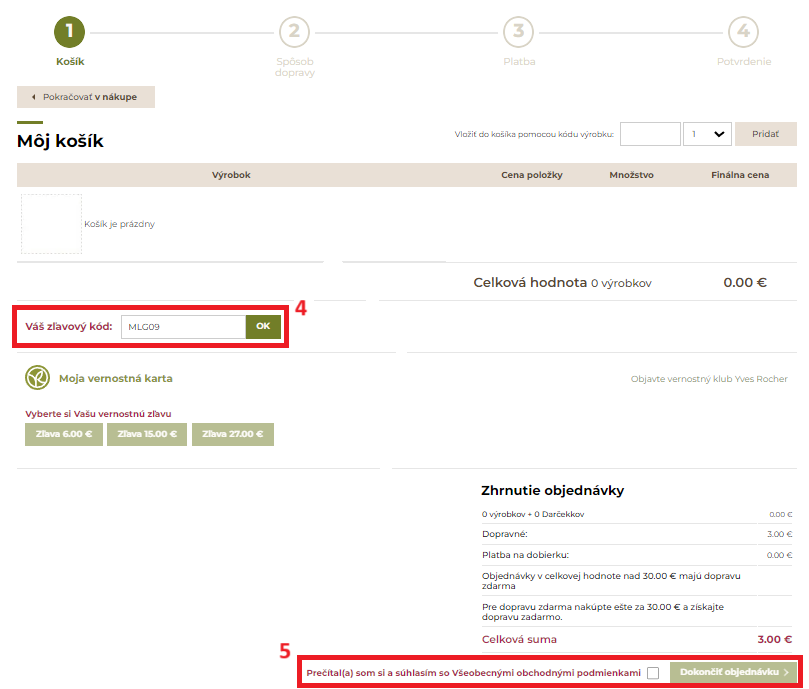Choose the Zľava 27.00 € loyalty discount
This screenshot has height=689, width=809.
pos(233,434)
